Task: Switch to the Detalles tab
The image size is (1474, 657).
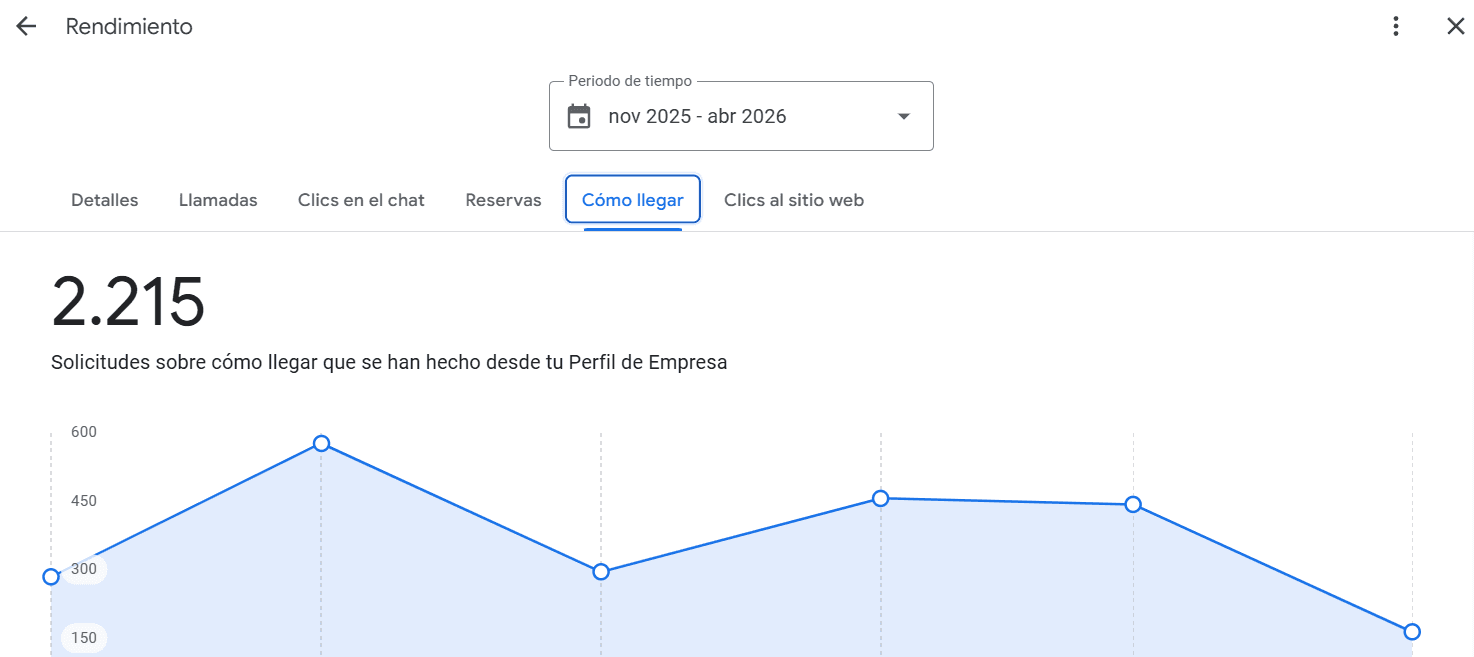Action: point(105,200)
